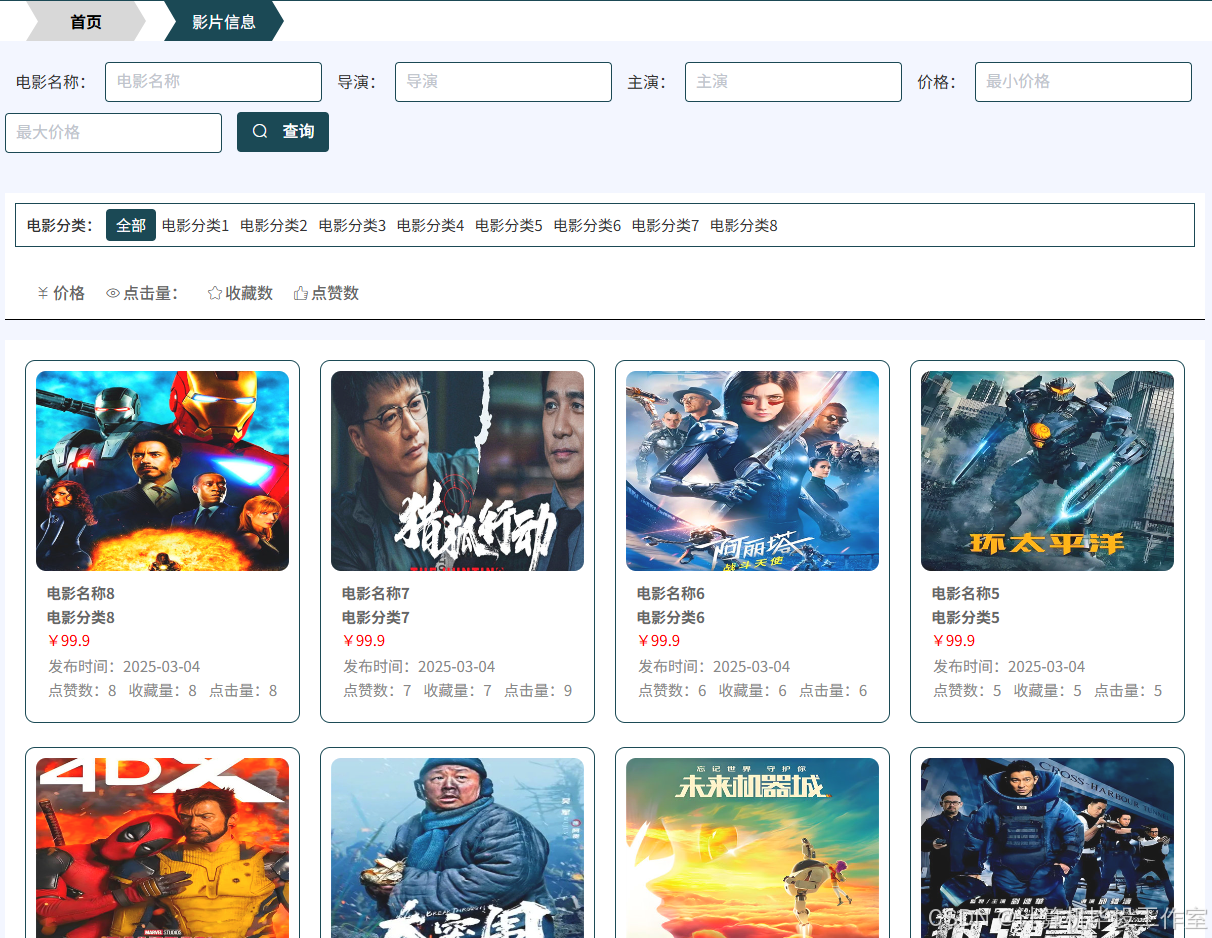The width and height of the screenshot is (1212, 938).
Task: Filter by 电影分类6
Action: click(x=587, y=225)
